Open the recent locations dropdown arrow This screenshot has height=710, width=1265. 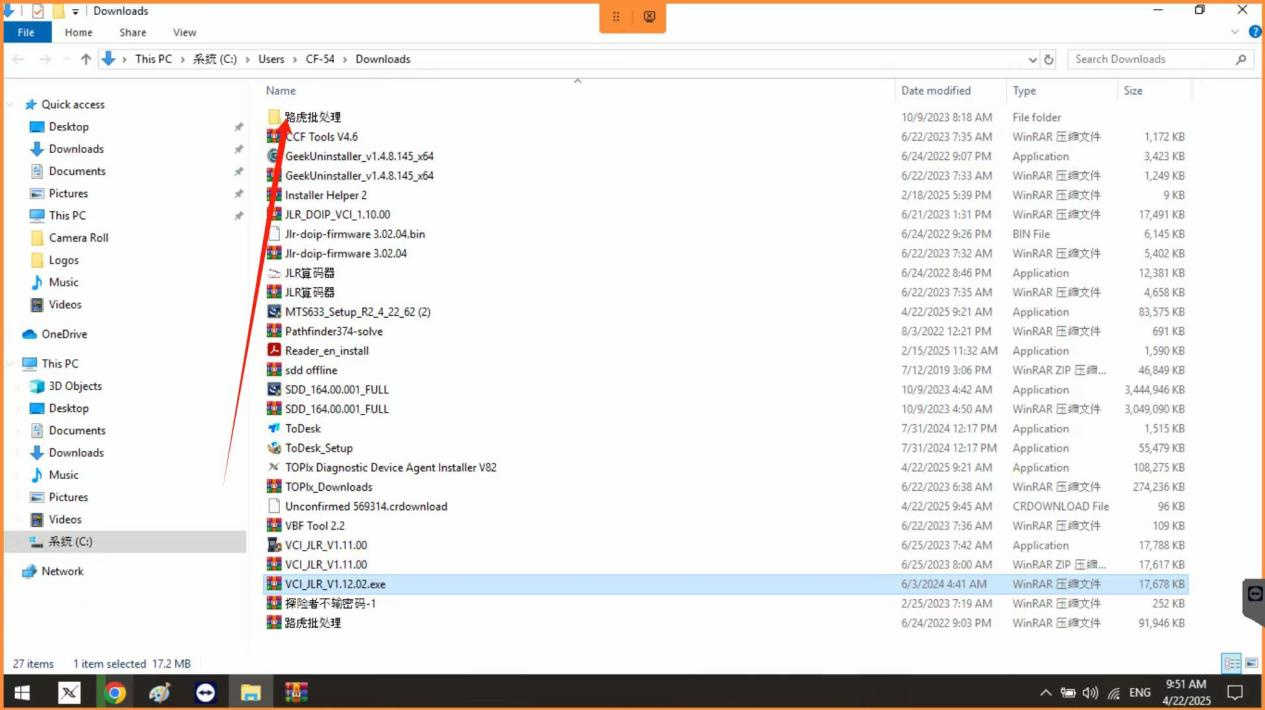pyautogui.click(x=68, y=60)
